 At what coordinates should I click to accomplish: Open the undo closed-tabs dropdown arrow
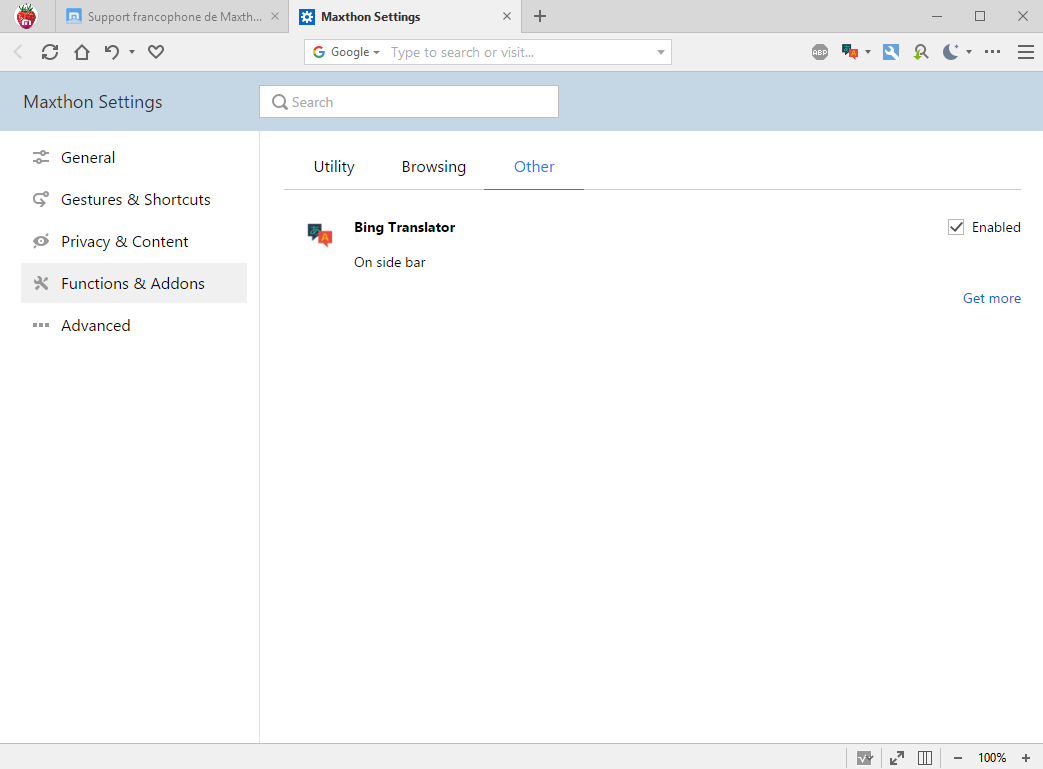pyautogui.click(x=132, y=52)
